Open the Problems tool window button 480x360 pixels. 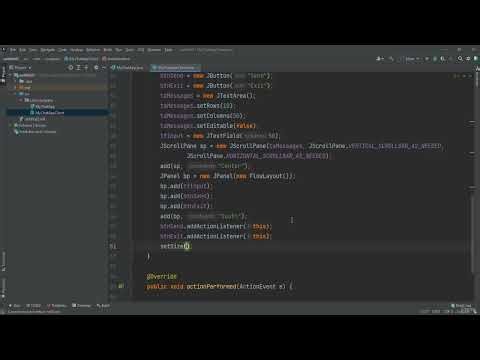pos(57,305)
